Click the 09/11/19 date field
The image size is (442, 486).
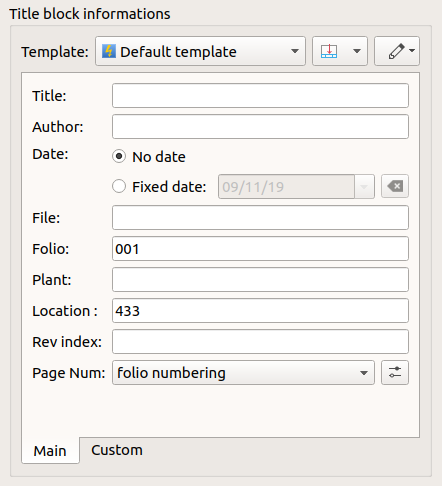click(x=286, y=187)
